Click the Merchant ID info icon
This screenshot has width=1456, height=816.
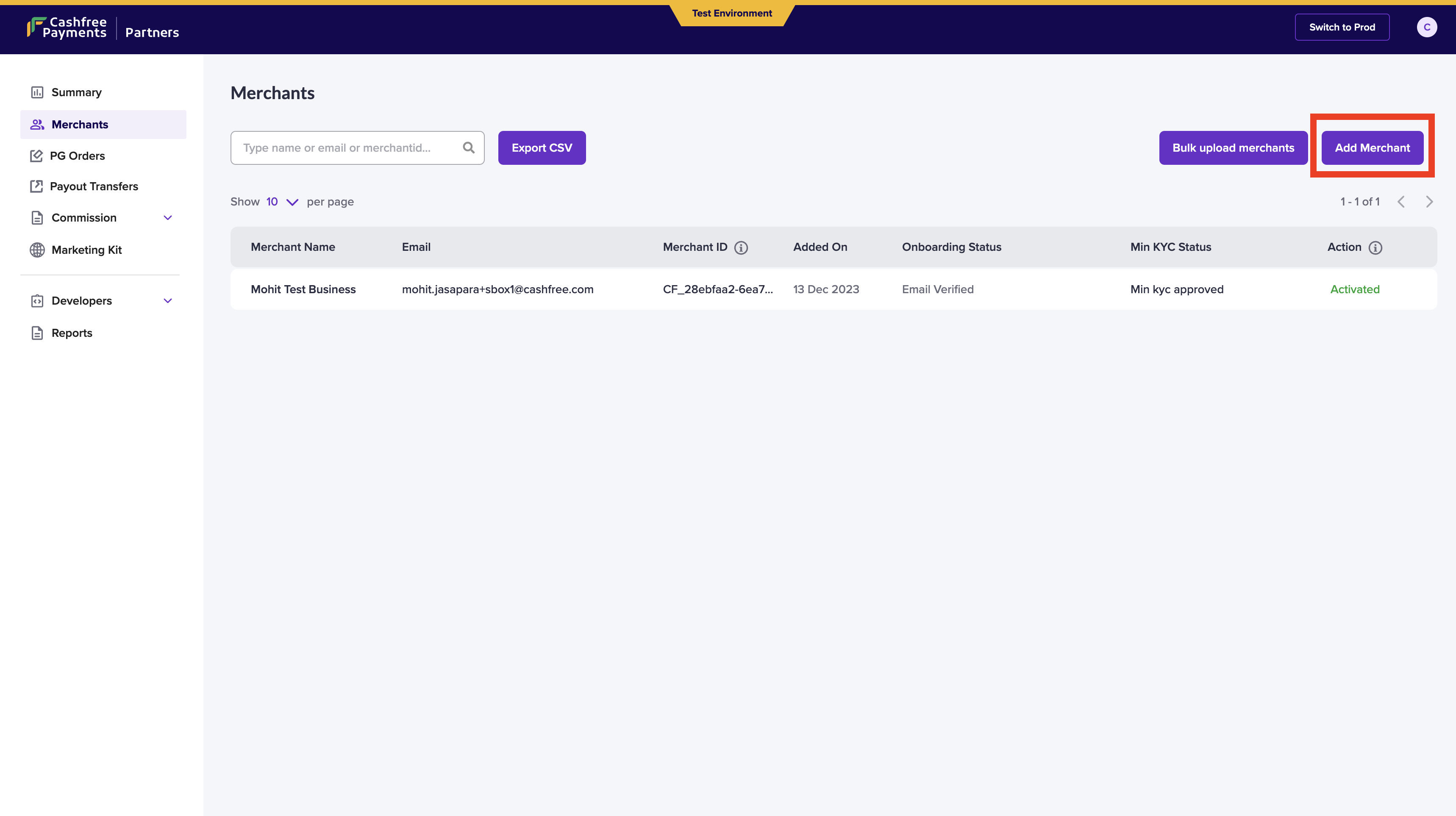[x=740, y=247]
